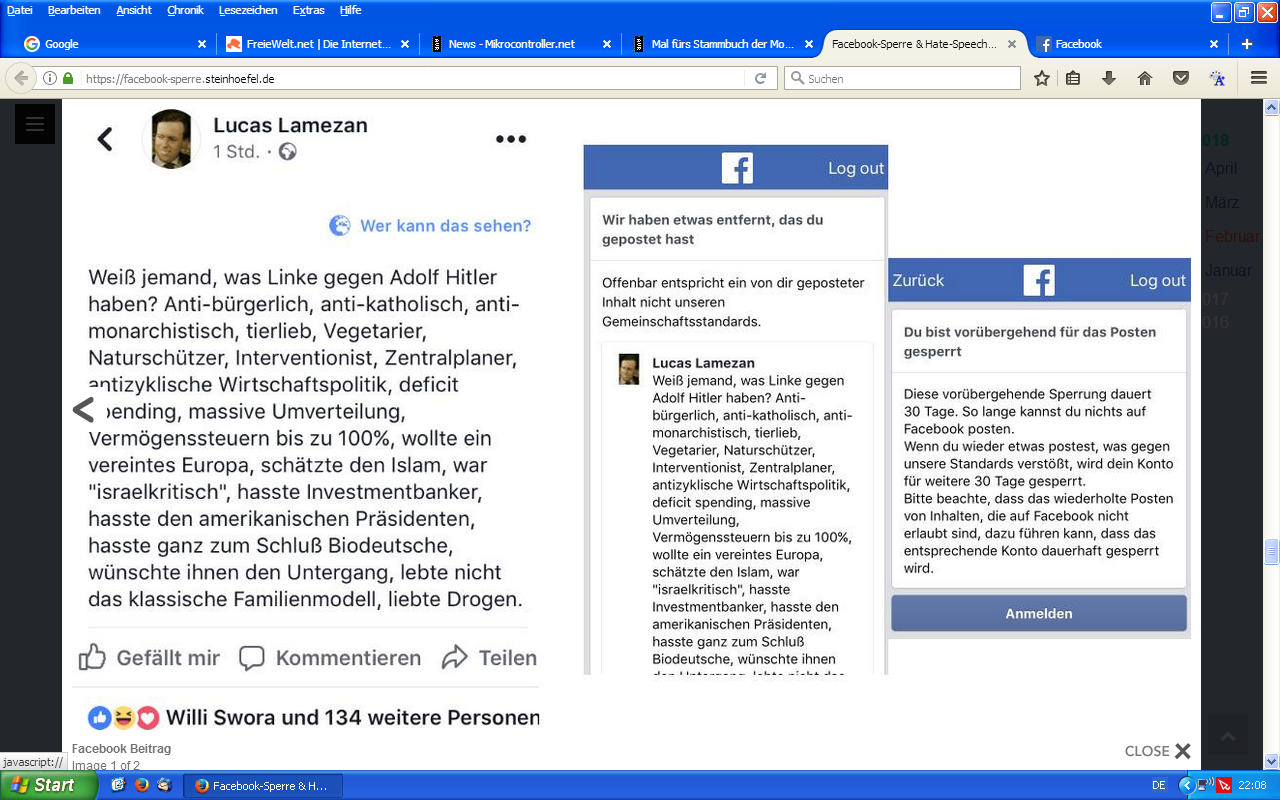Select the März archive link
This screenshot has height=800, width=1280.
click(1221, 202)
